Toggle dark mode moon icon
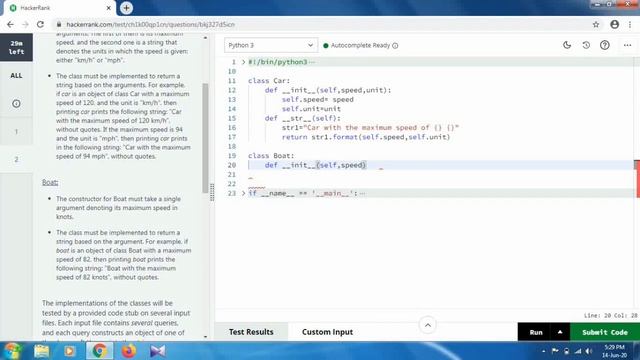The width and height of the screenshot is (640, 360). tap(567, 45)
